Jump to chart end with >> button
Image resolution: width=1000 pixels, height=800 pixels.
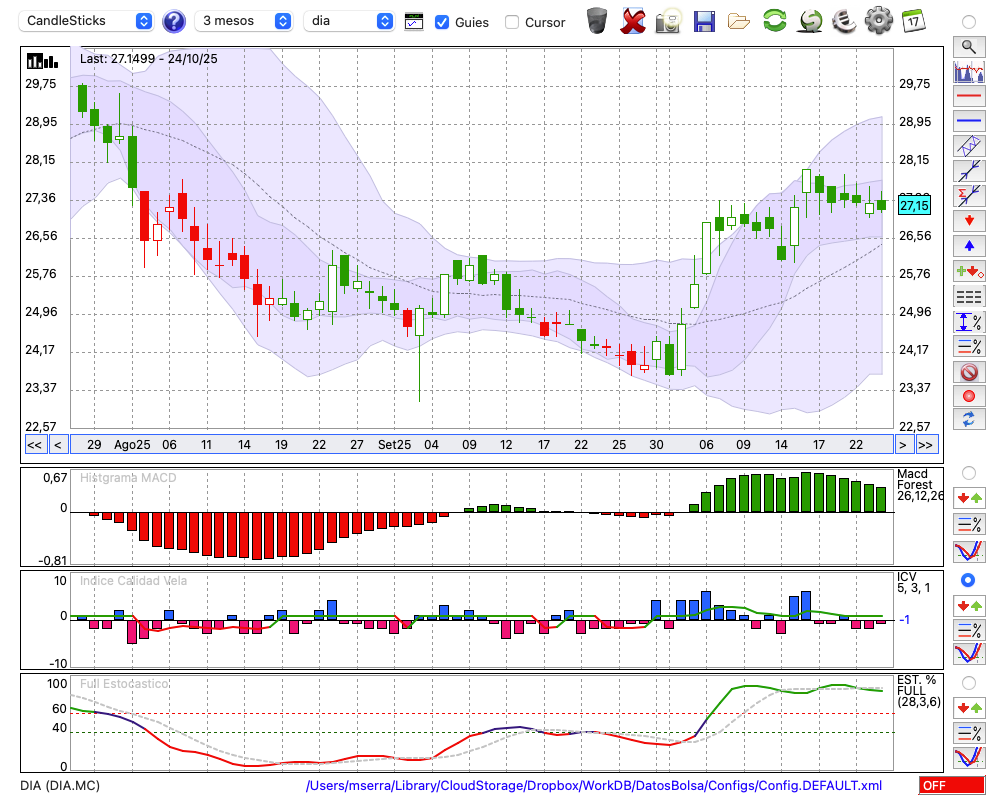pyautogui.click(x=926, y=445)
